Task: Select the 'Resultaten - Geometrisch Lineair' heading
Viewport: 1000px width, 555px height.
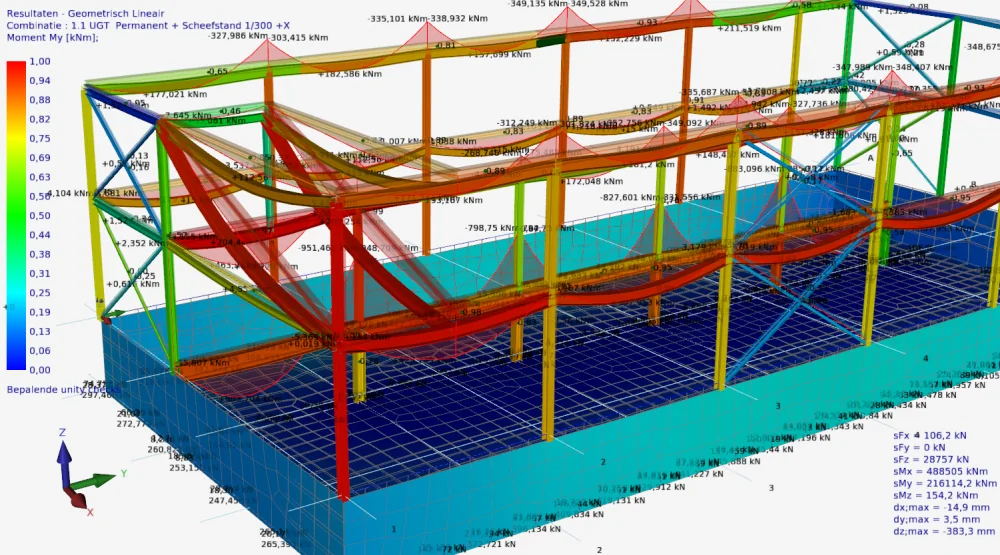Action: point(85,13)
